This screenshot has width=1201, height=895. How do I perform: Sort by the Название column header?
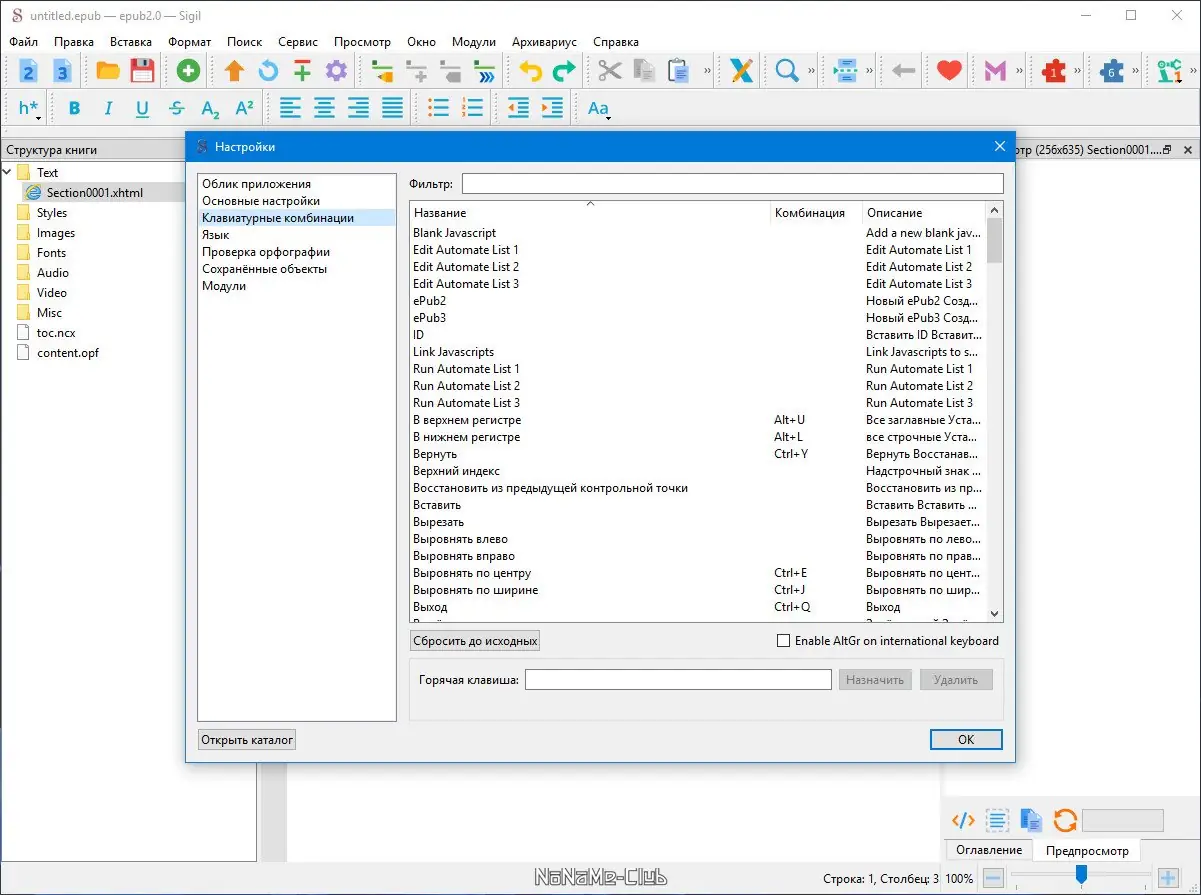tap(590, 212)
